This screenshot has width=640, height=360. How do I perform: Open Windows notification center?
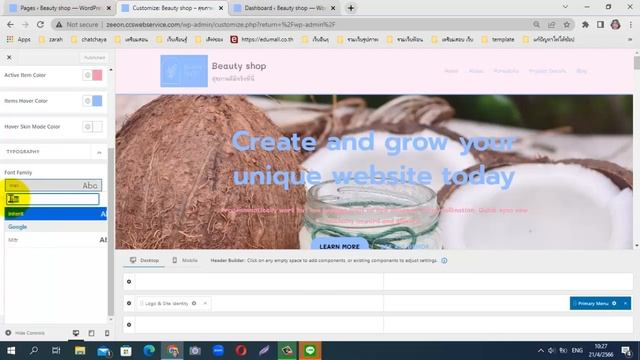click(626, 351)
